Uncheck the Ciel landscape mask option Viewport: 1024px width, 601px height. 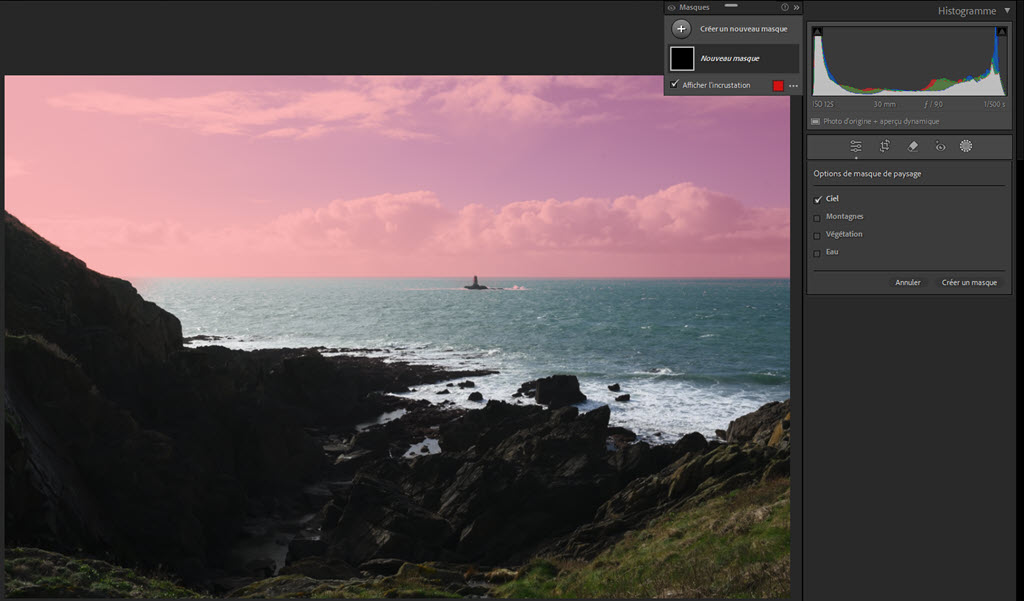click(x=817, y=199)
